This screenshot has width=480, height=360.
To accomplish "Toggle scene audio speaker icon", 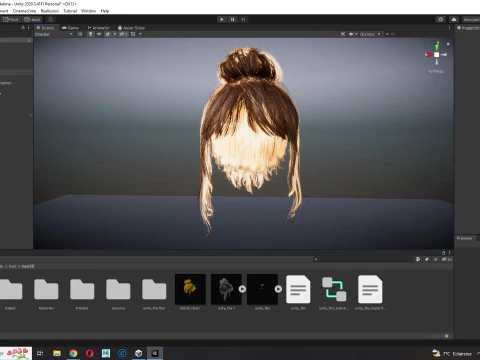I will click(99, 34).
